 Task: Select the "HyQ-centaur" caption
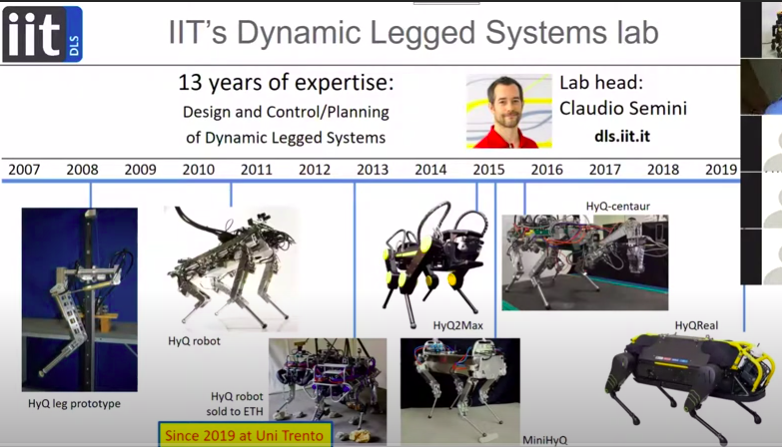(618, 206)
